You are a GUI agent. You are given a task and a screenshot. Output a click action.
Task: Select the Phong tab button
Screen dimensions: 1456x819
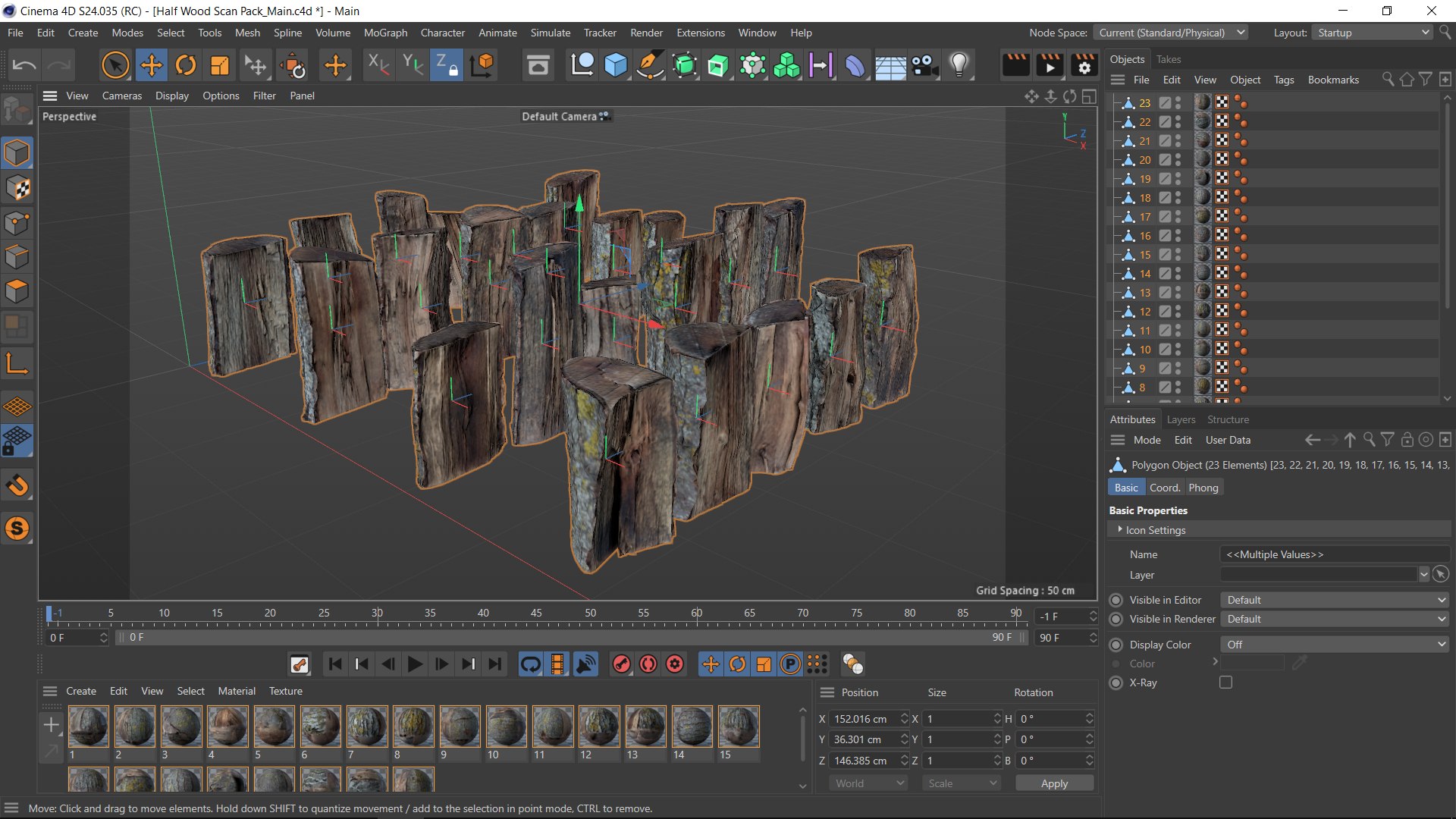[1203, 488]
